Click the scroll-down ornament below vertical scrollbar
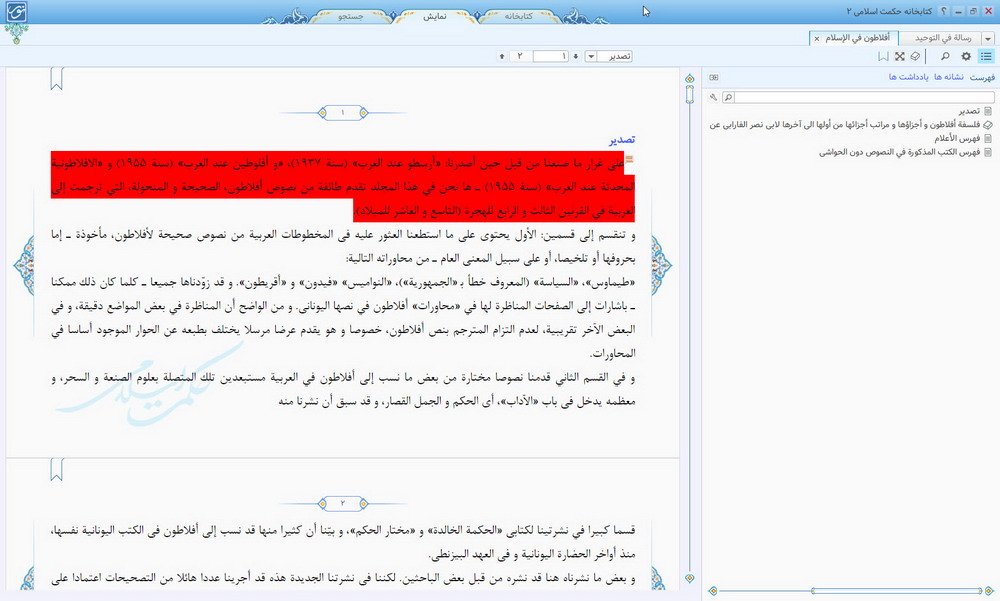This screenshot has height=601, width=1000. coord(689,578)
